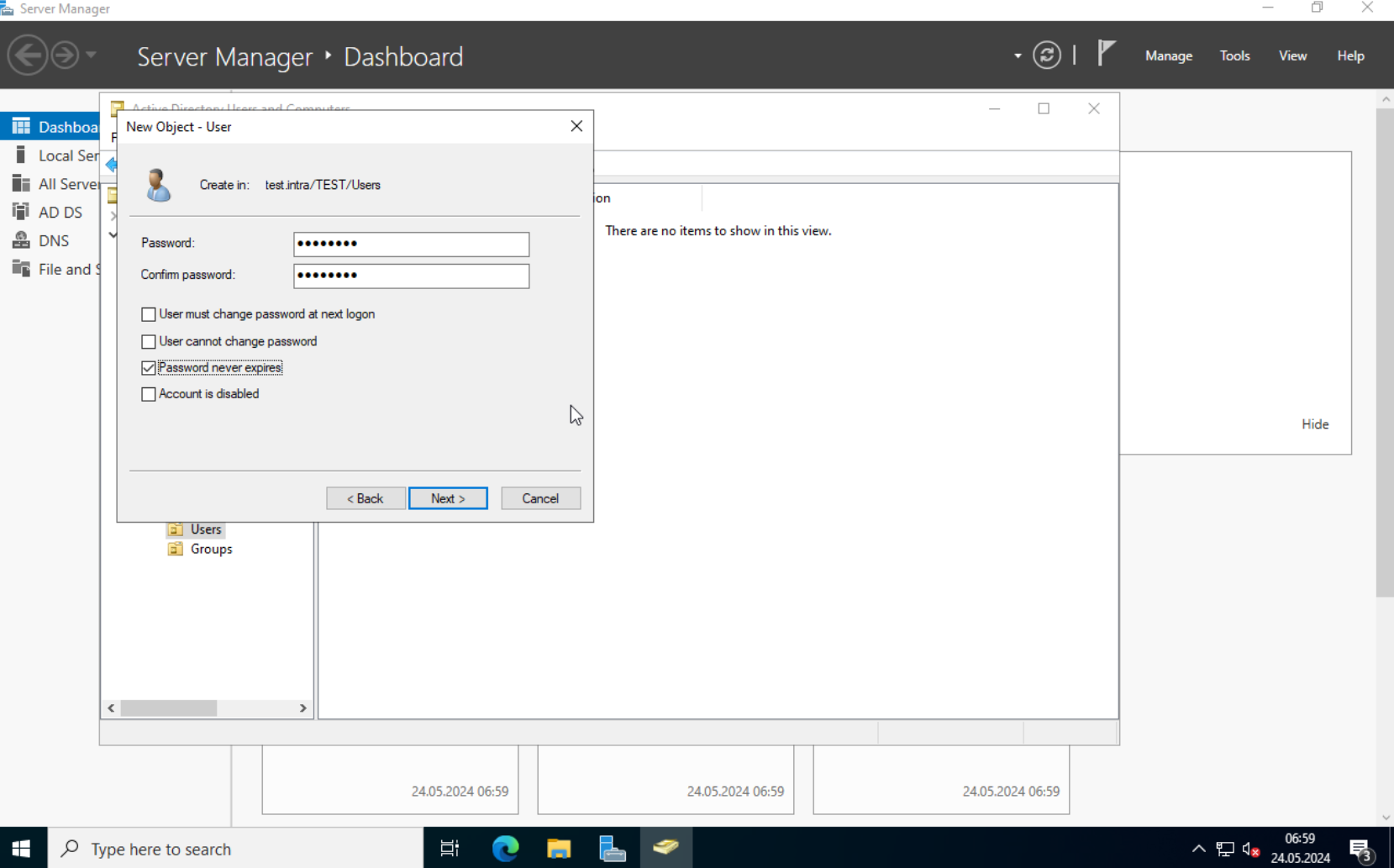Screen dimensions: 1394x868
Task: Click the Password input field
Action: [411, 244]
